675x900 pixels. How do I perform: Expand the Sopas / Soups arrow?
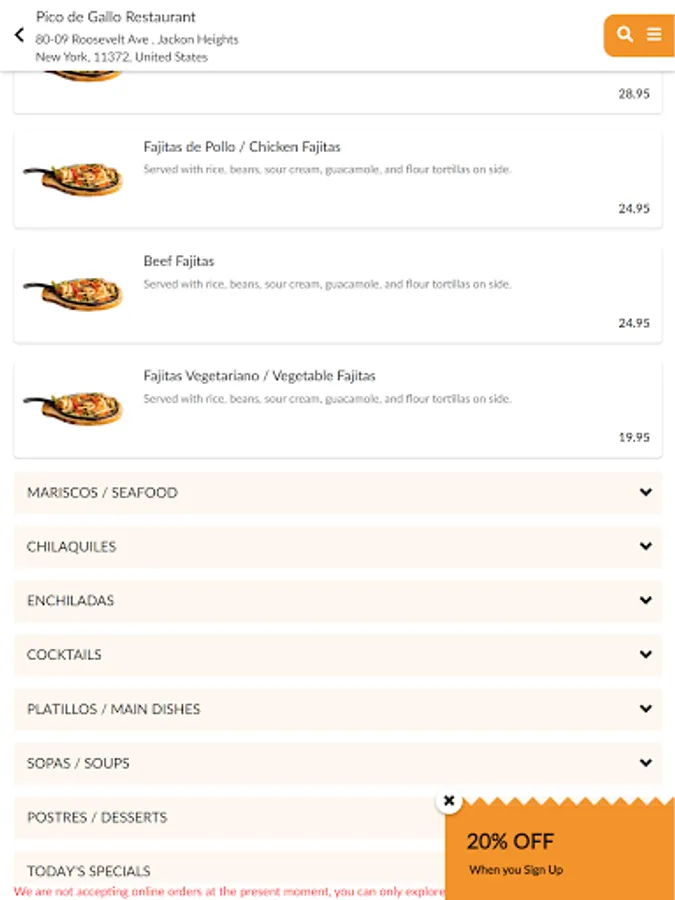(x=646, y=763)
